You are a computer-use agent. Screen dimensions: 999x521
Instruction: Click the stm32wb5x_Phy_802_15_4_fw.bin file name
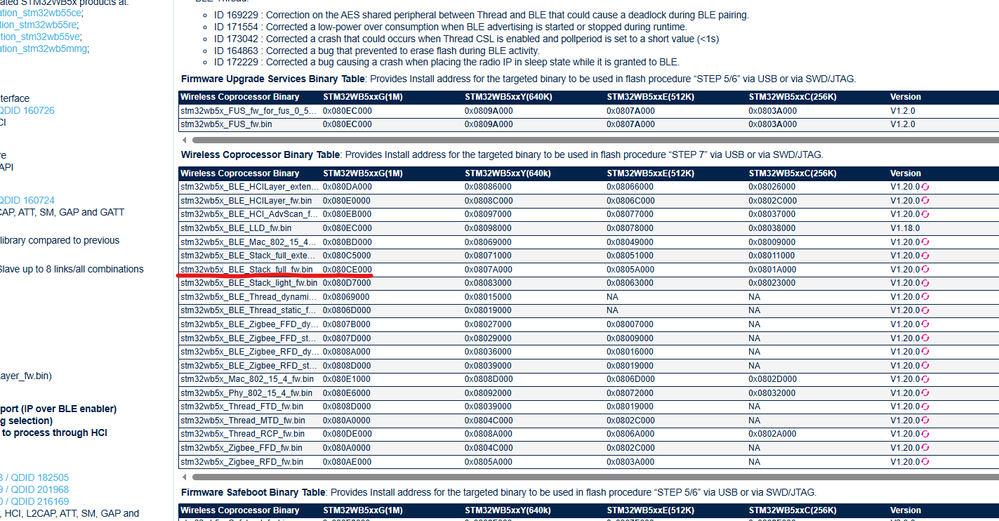247,393
